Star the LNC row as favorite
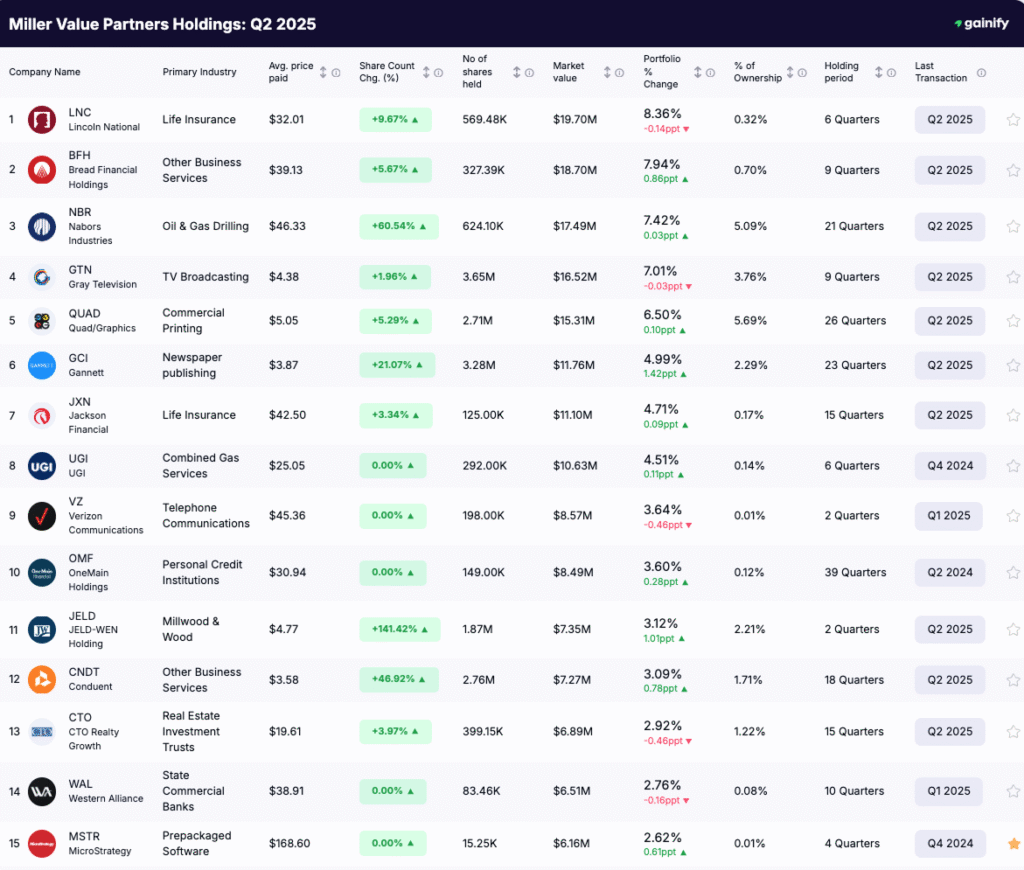 [x=1013, y=120]
